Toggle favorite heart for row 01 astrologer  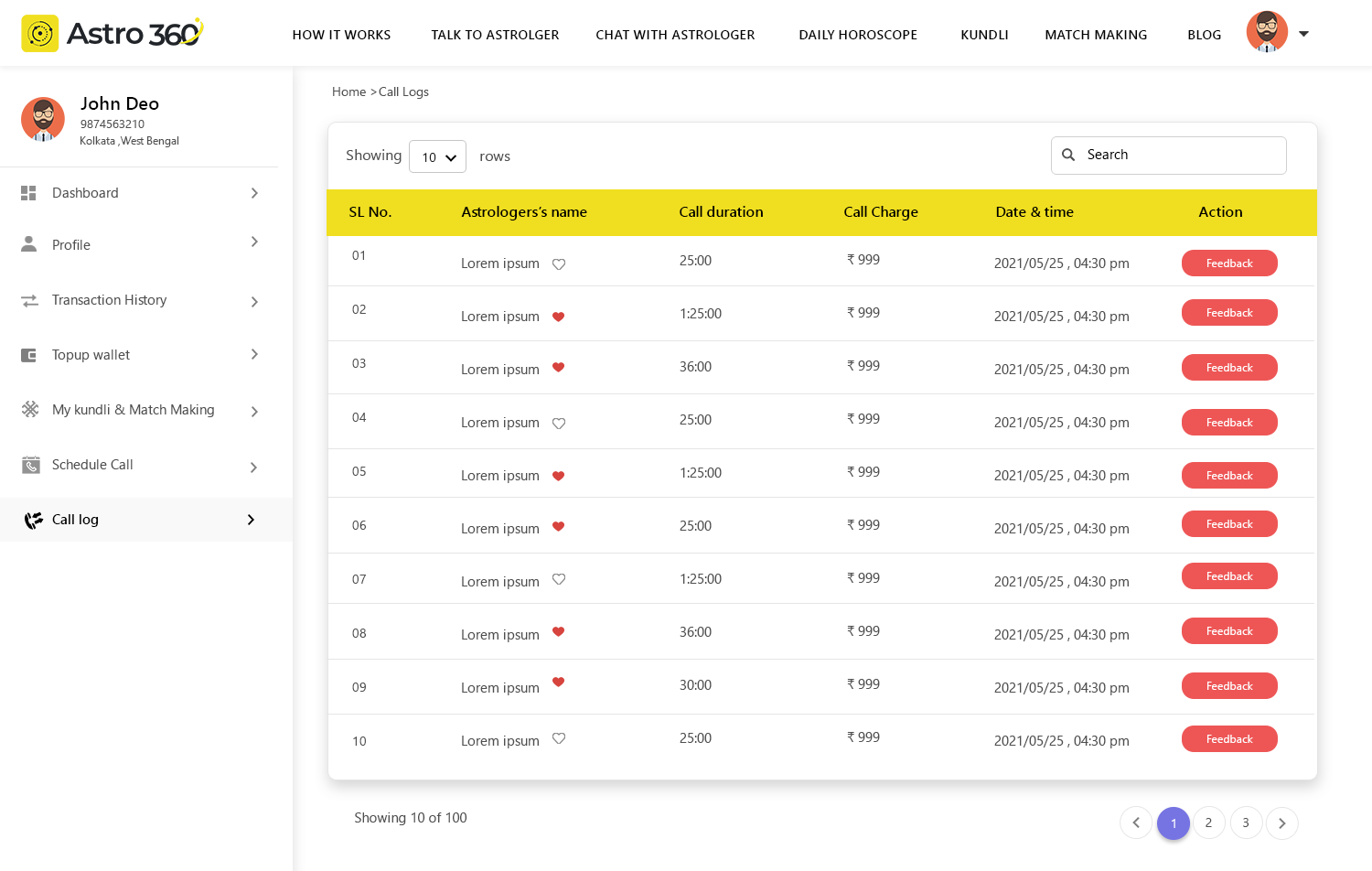pos(559,264)
